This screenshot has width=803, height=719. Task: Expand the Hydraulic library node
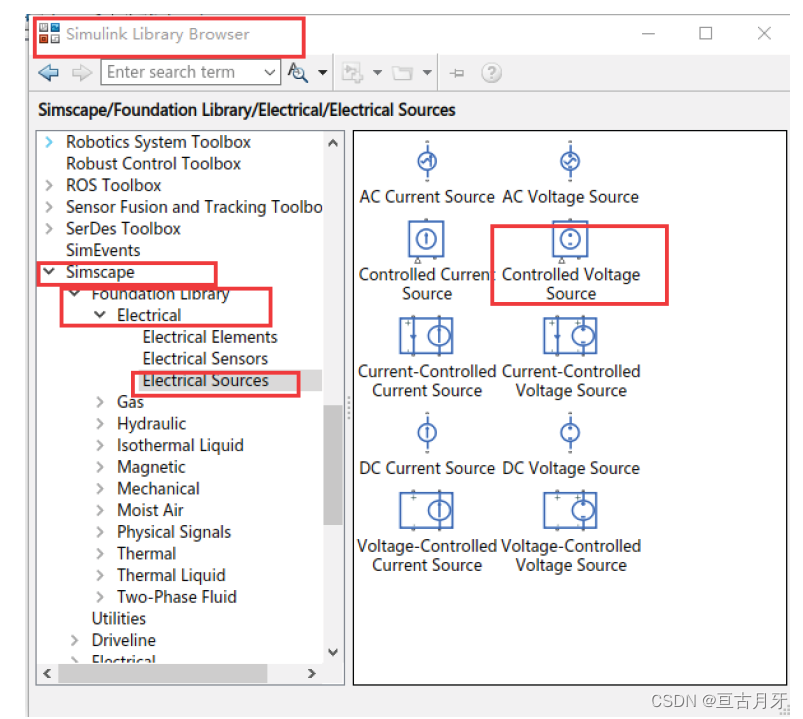tap(100, 424)
